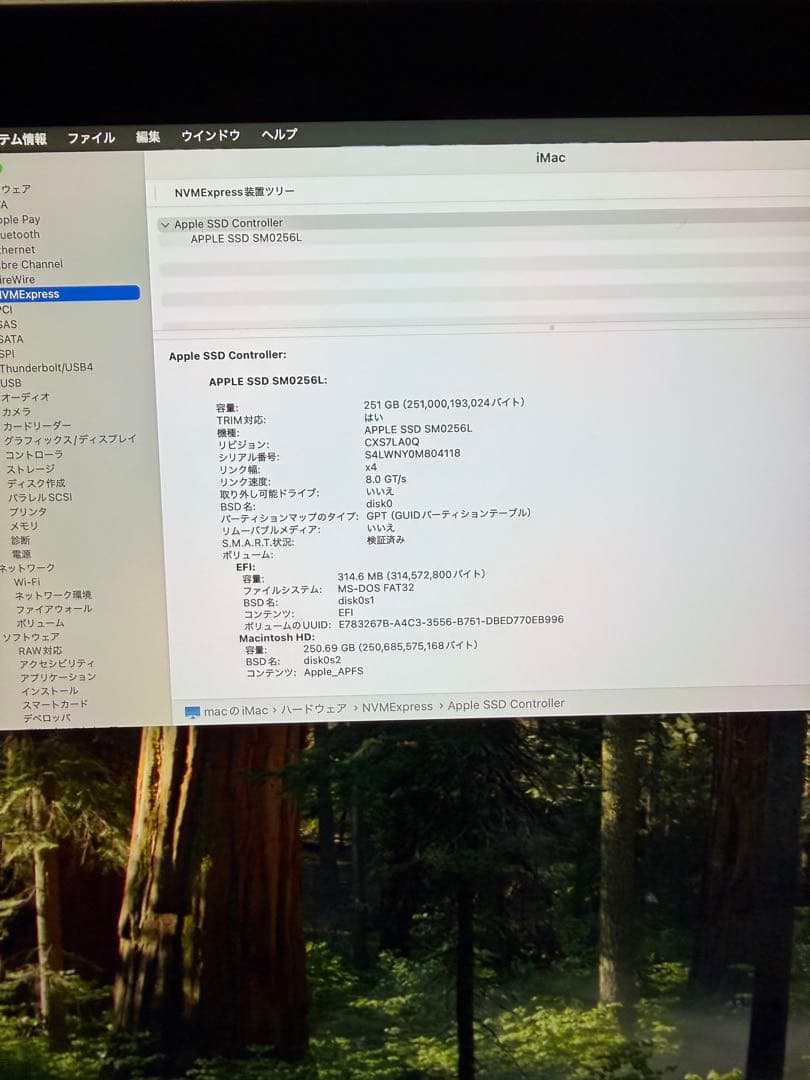Select カメラ in sidebar

(x=17, y=412)
